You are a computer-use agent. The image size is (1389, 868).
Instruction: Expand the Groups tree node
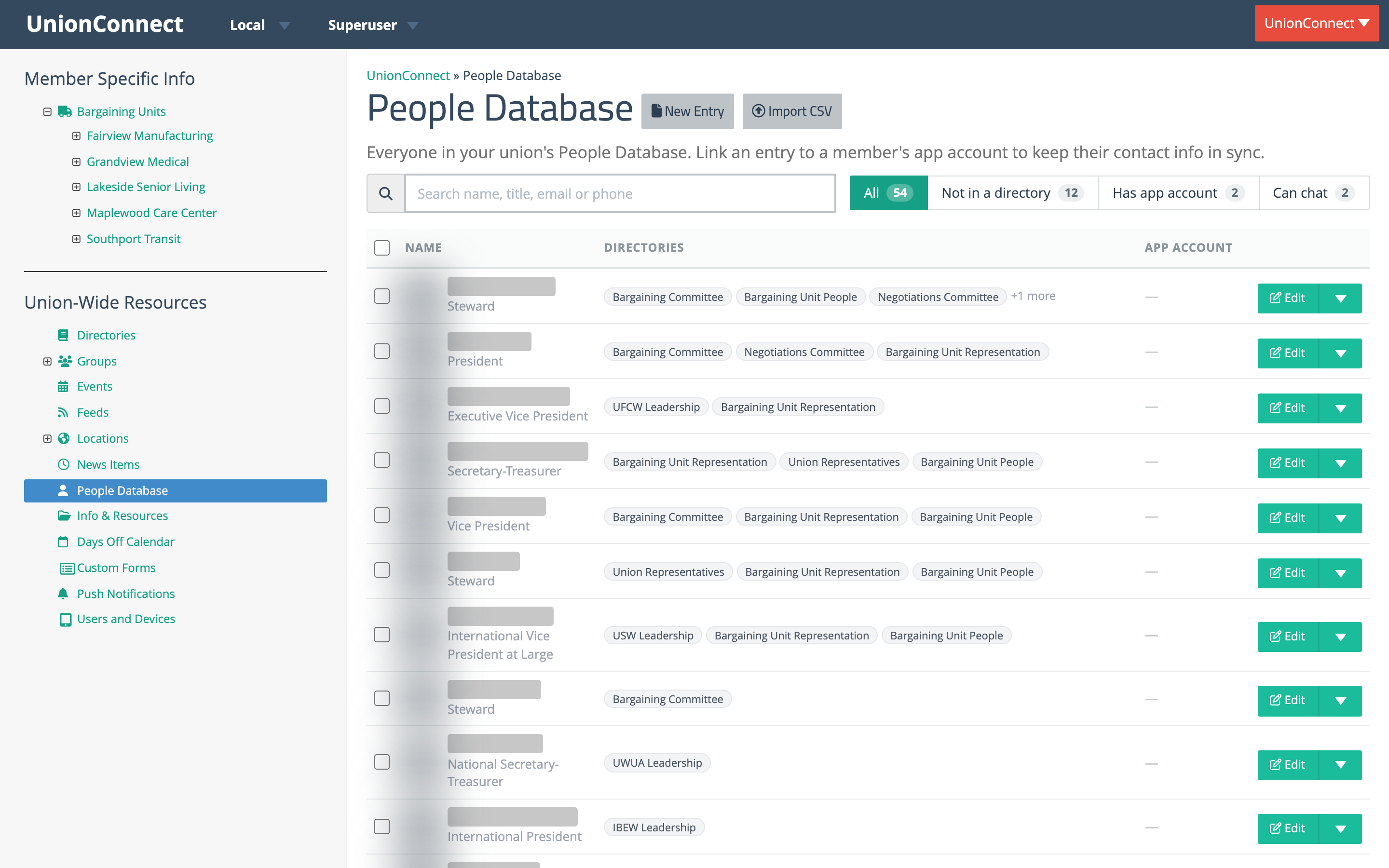pos(48,361)
